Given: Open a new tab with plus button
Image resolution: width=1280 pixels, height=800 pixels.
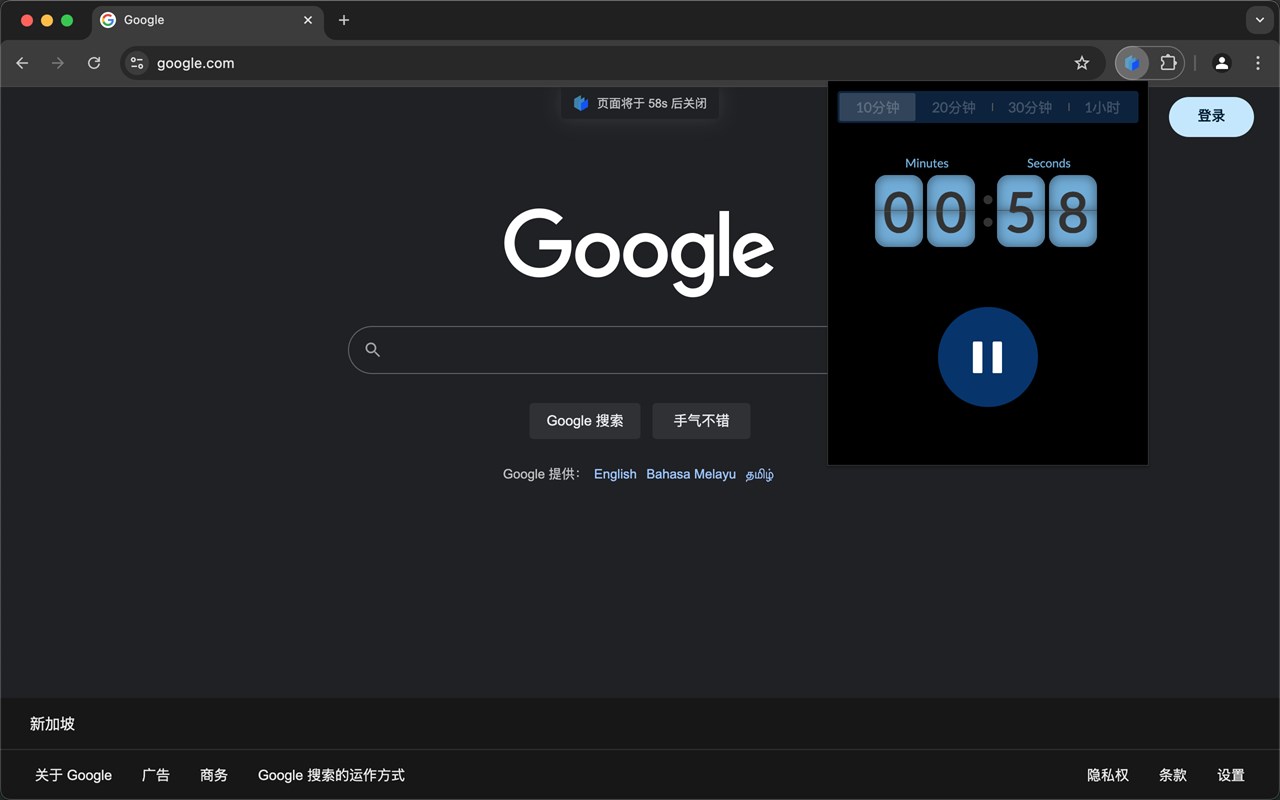Looking at the screenshot, I should pyautogui.click(x=344, y=20).
